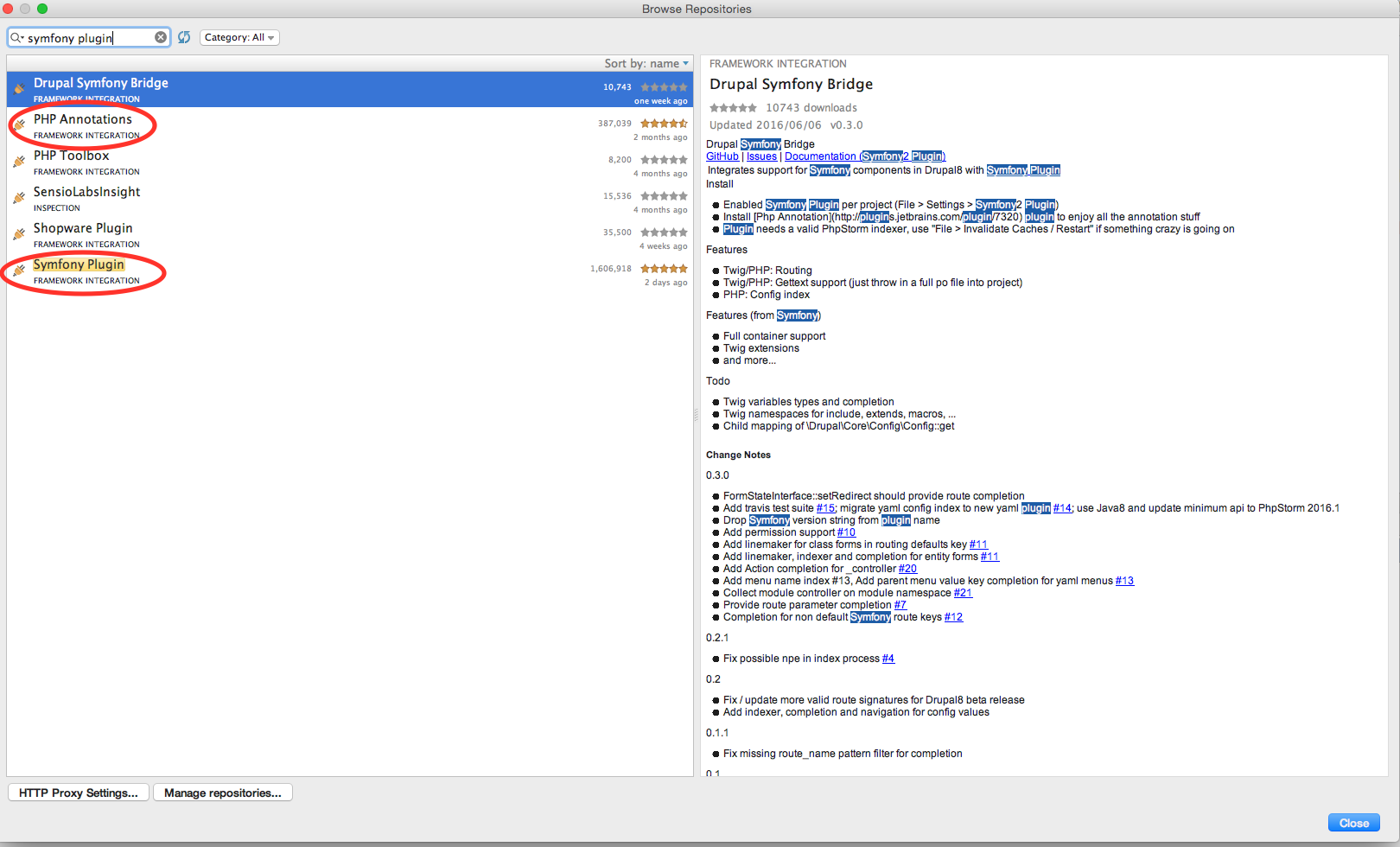Screen dimensions: 1400x847
Task: Open issue #13 link
Action: tap(1124, 581)
